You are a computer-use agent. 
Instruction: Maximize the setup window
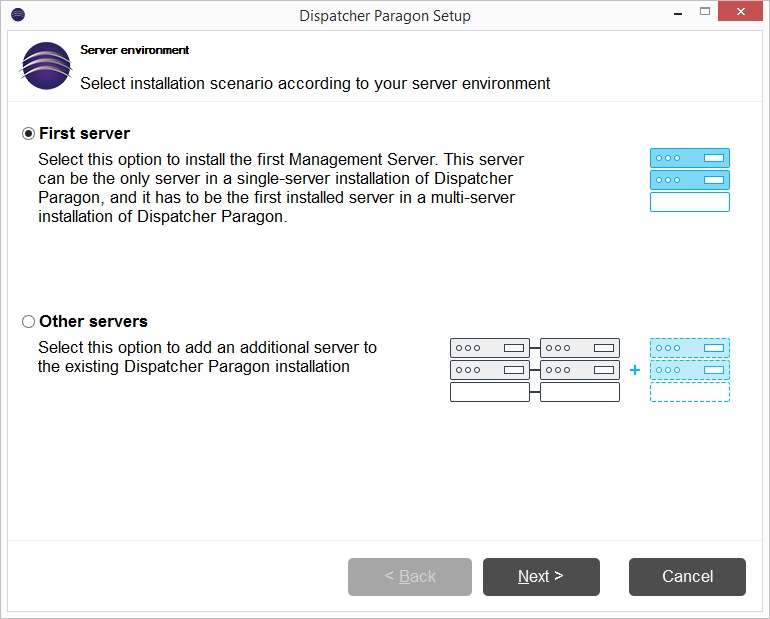705,12
